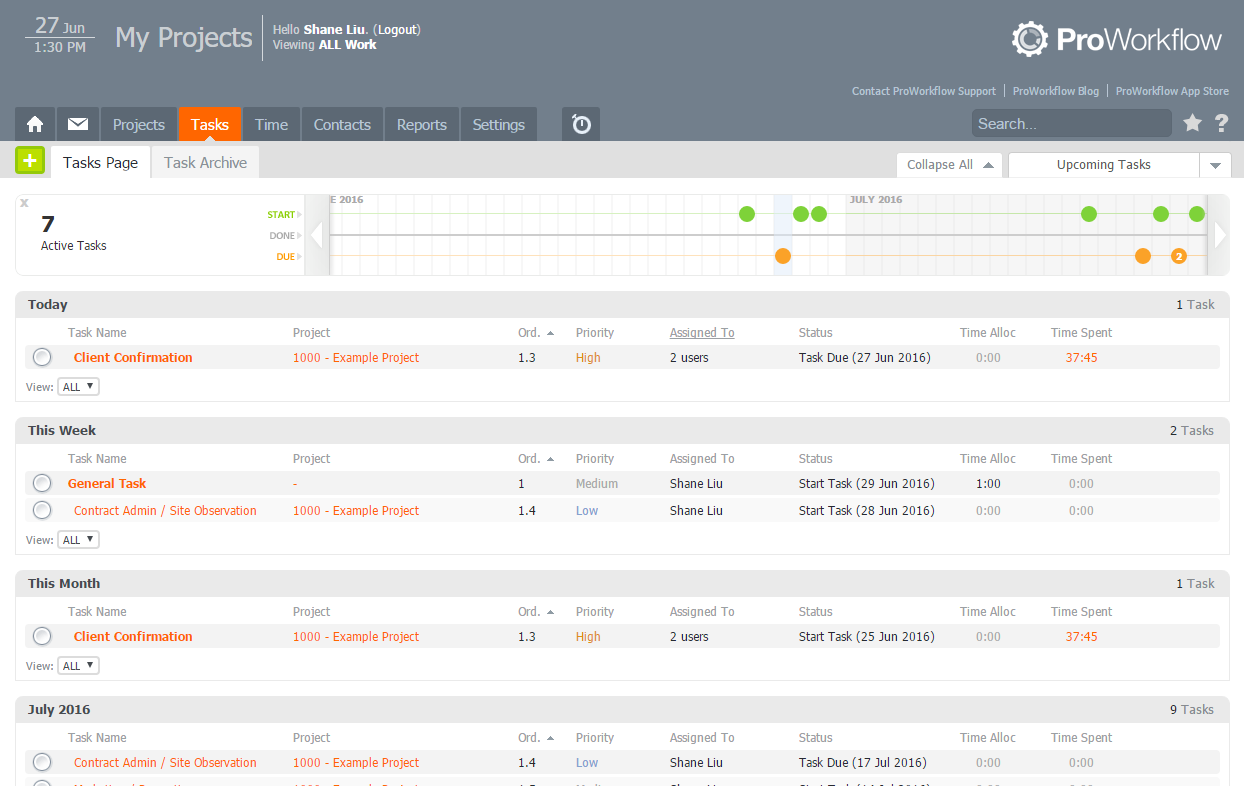This screenshot has height=786, width=1244.
Task: Mark General Task as complete
Action: (41, 483)
